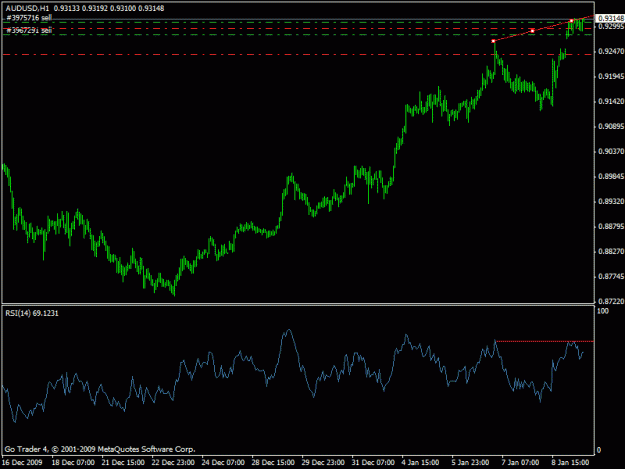The height and width of the screenshot is (469, 625).
Task: Click the 0.92995 price axis label
Action: coord(611,26)
